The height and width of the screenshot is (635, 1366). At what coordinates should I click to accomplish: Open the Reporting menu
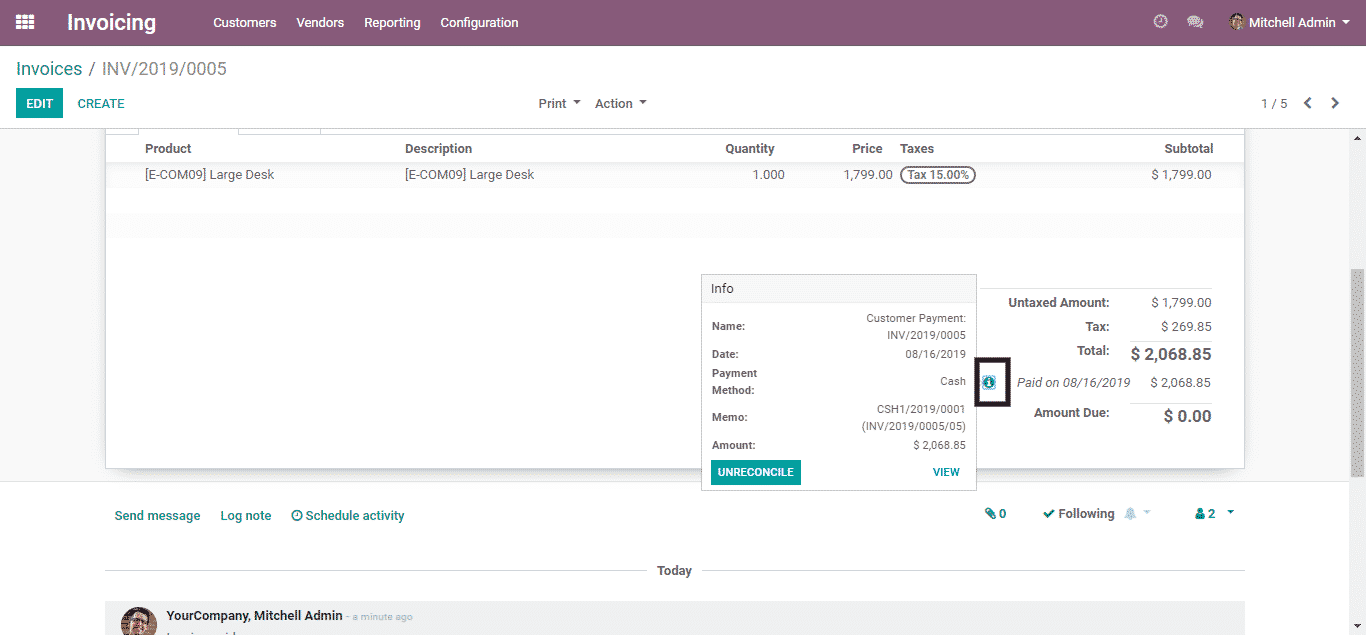click(392, 22)
